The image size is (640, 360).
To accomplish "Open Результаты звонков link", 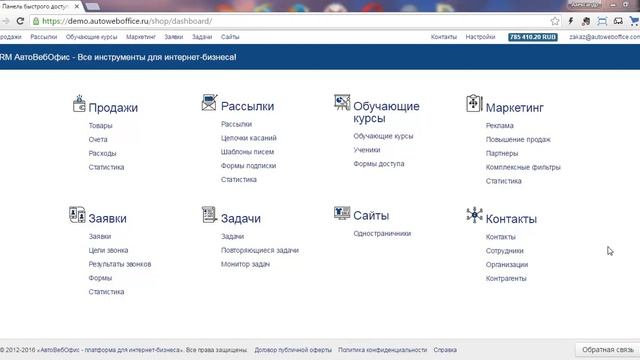I will click(x=120, y=264).
